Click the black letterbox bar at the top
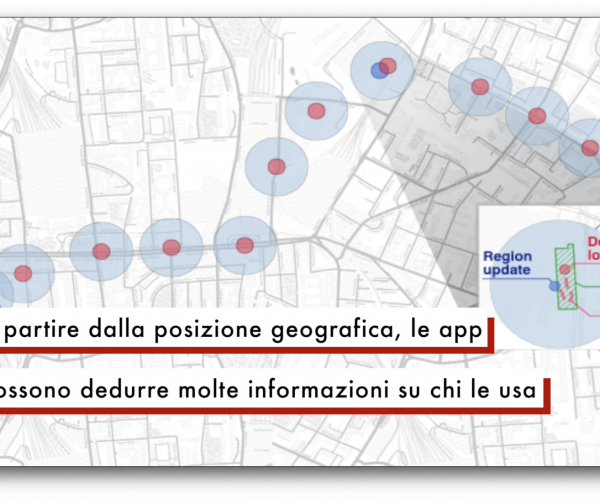 coord(300,8)
